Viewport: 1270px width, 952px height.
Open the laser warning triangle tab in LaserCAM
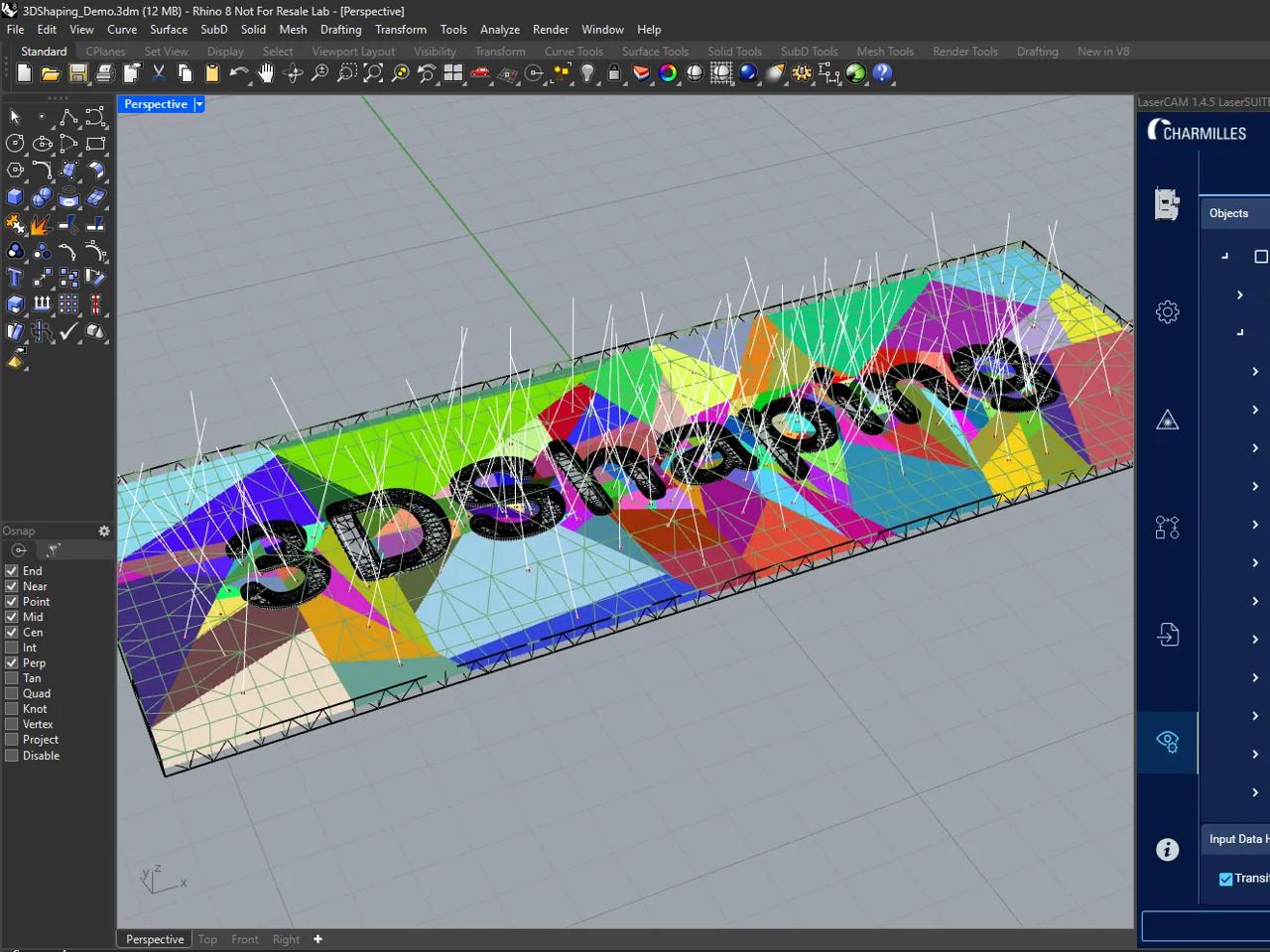point(1168,420)
